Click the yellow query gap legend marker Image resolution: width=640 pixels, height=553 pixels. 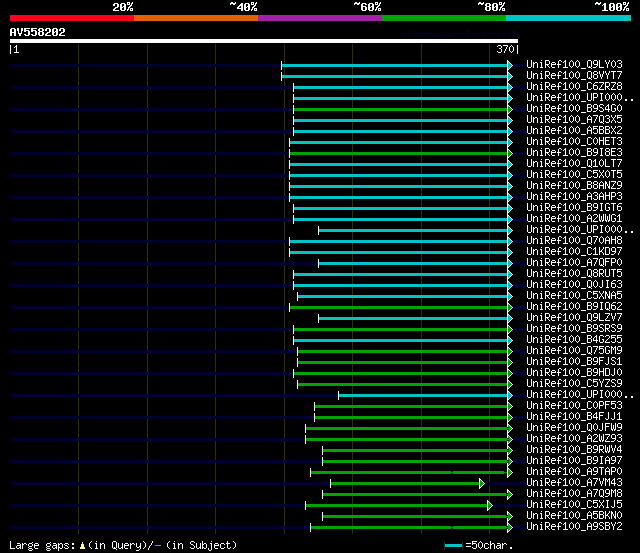[82, 546]
